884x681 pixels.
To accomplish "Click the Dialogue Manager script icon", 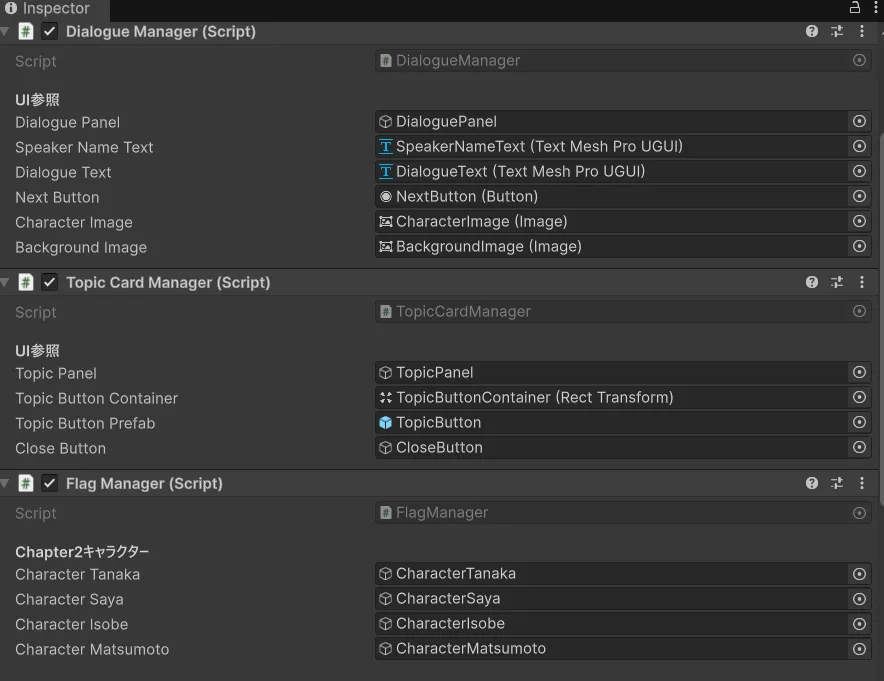I will (25, 31).
